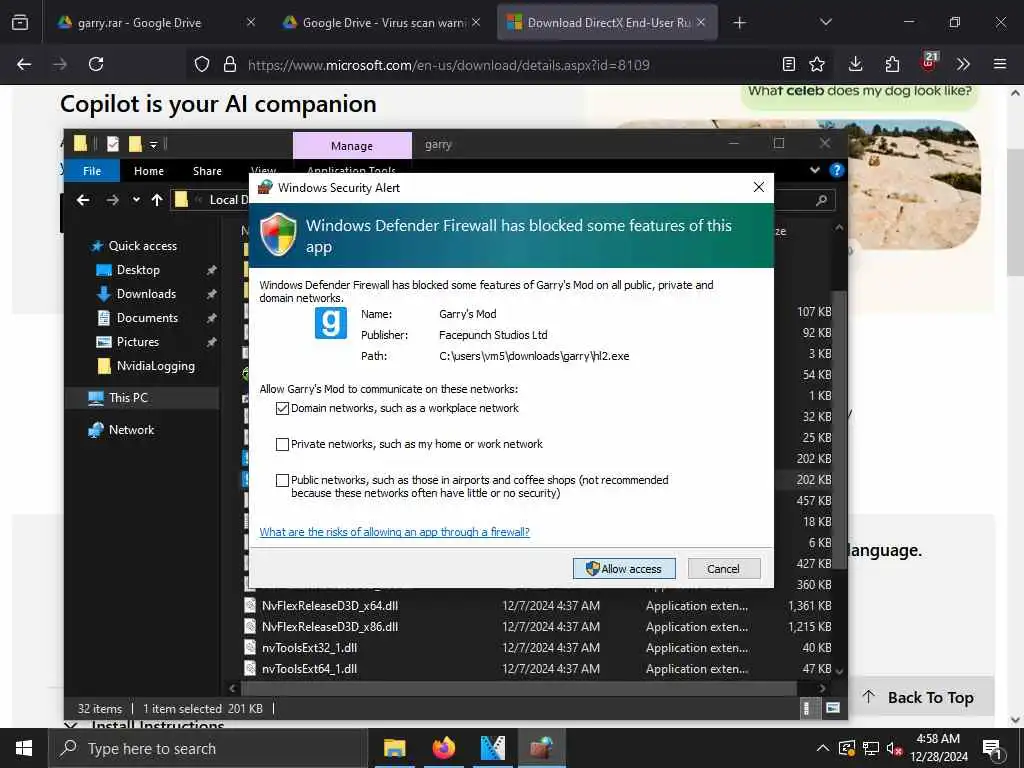This screenshot has height=768, width=1024.
Task: Click the Explorer search magnifier icon
Action: (x=822, y=200)
